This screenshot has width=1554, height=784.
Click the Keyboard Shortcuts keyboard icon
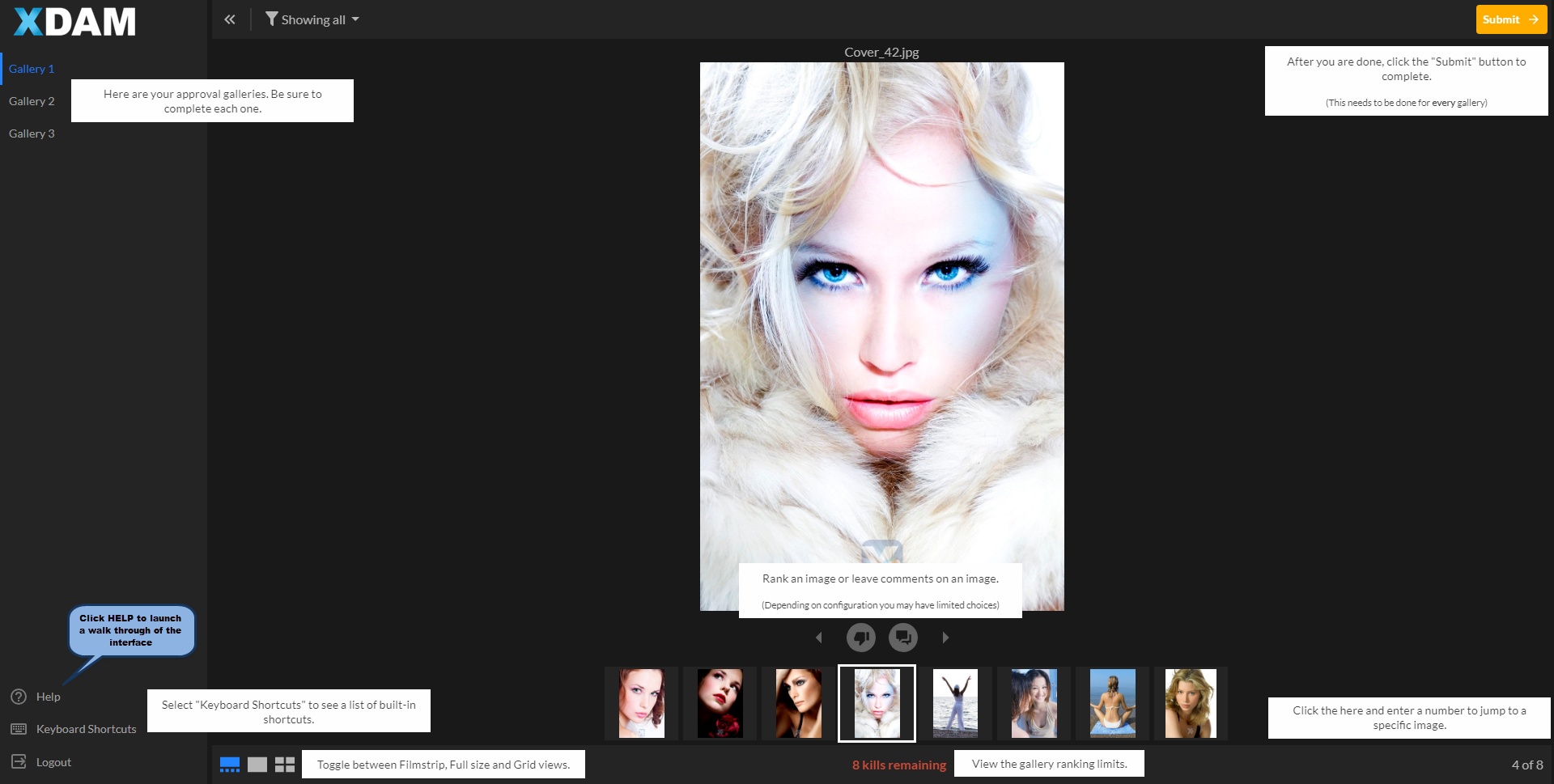(19, 729)
